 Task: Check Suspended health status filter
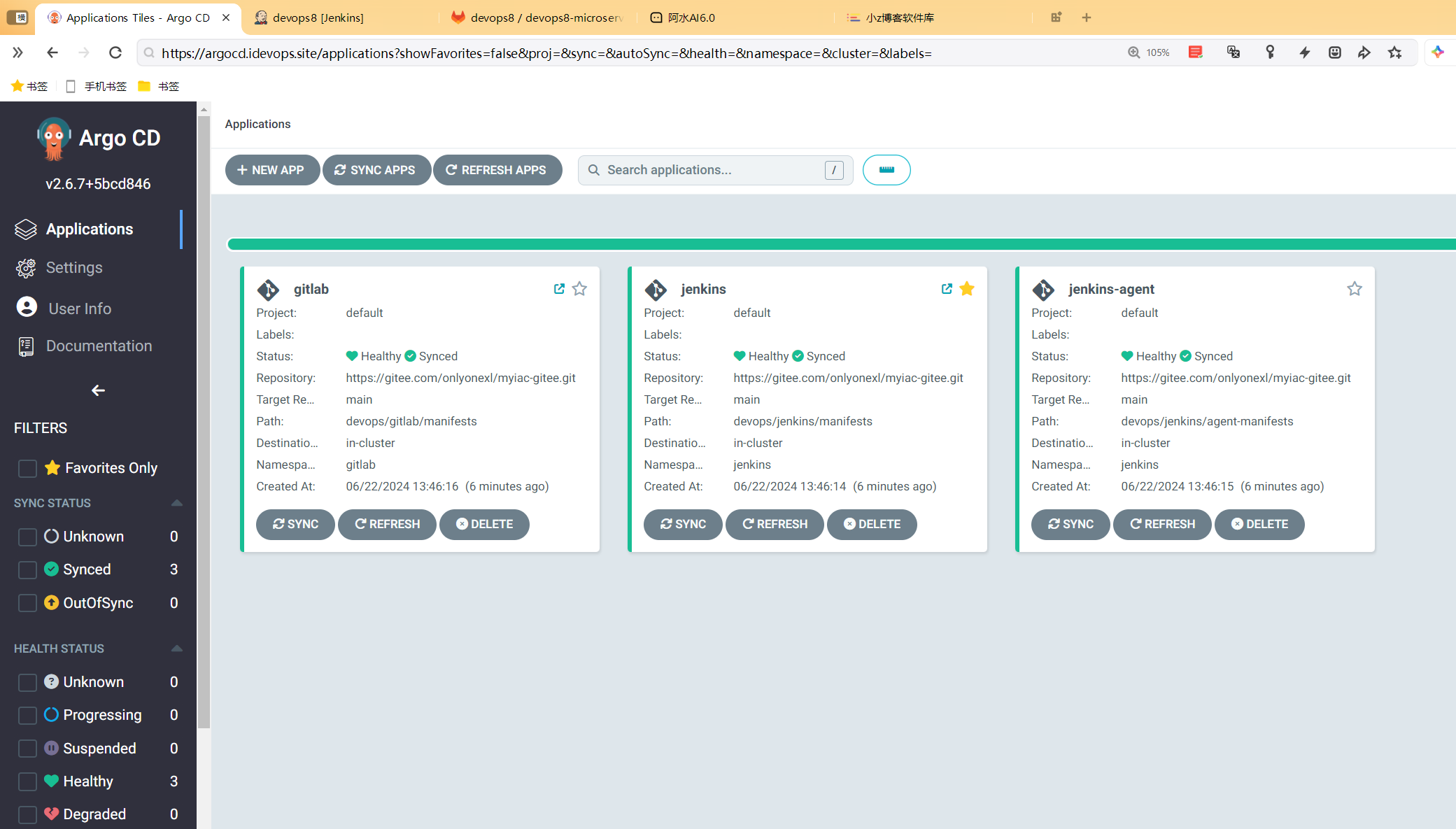click(27, 749)
